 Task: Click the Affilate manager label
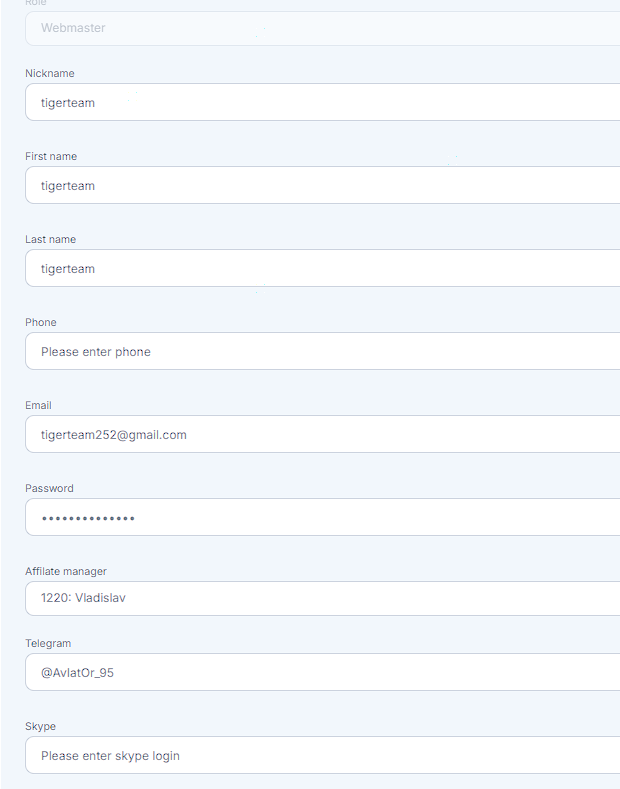66,572
